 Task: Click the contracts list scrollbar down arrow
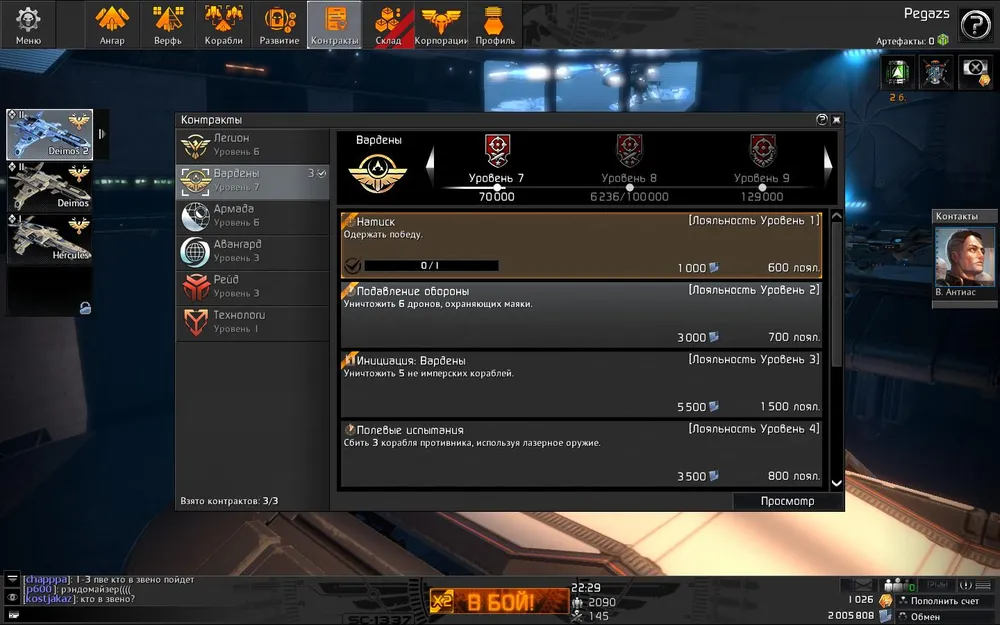point(837,483)
